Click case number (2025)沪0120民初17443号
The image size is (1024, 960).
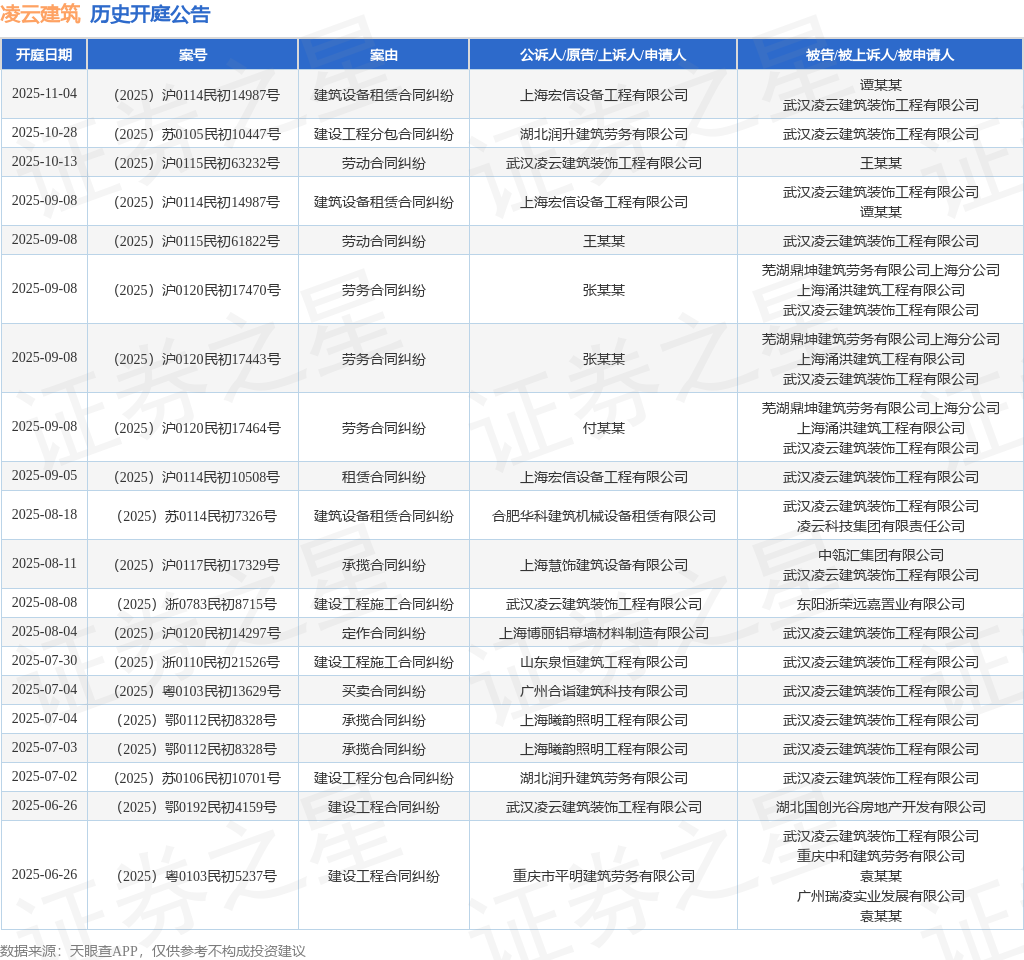[197, 359]
